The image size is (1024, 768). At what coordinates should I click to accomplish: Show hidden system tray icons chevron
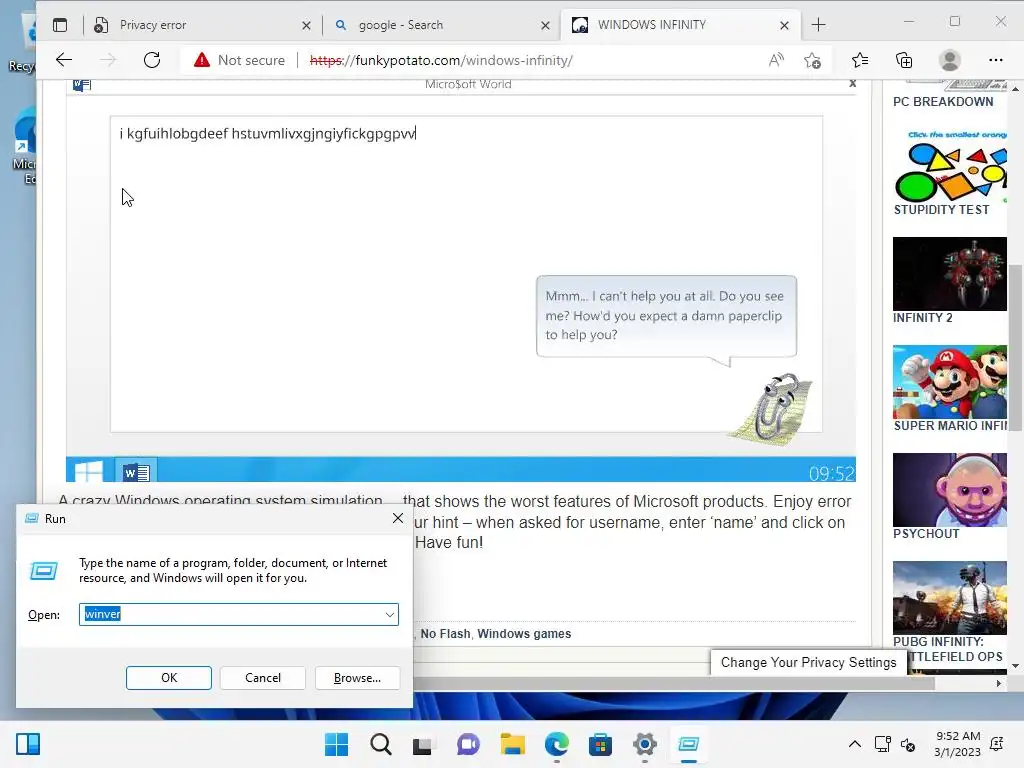tap(854, 744)
